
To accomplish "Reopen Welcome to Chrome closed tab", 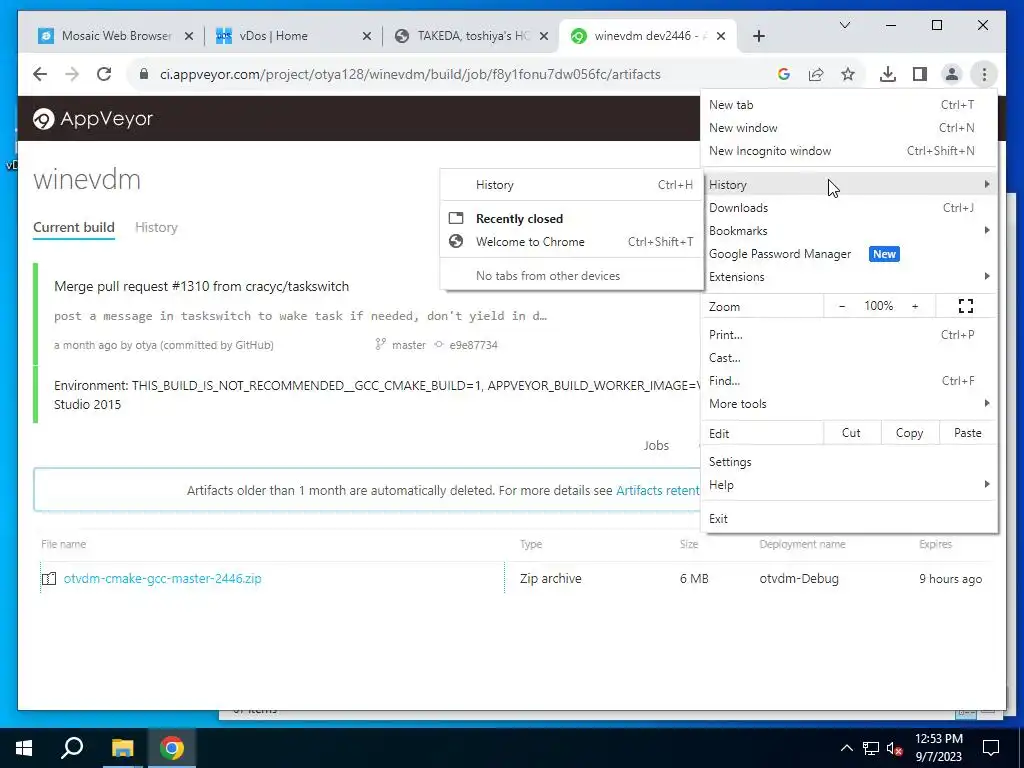I will point(571,242).
